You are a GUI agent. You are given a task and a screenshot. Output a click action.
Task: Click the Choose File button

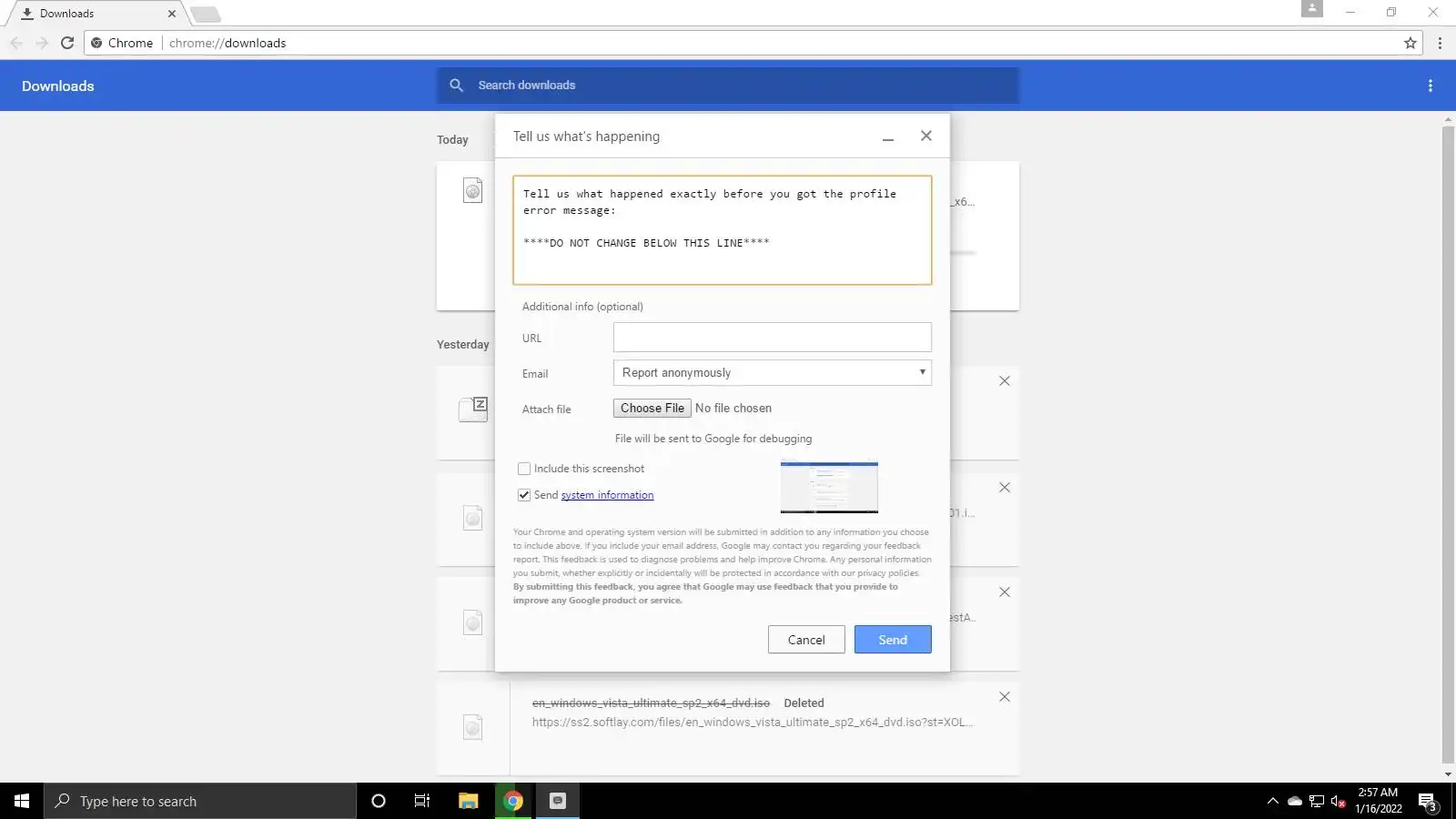coord(652,409)
